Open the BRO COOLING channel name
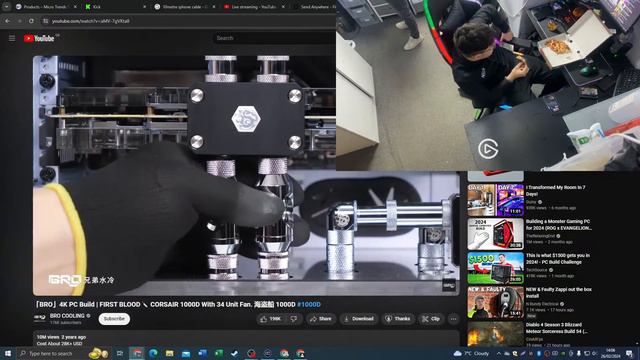640x360 pixels. point(67,316)
